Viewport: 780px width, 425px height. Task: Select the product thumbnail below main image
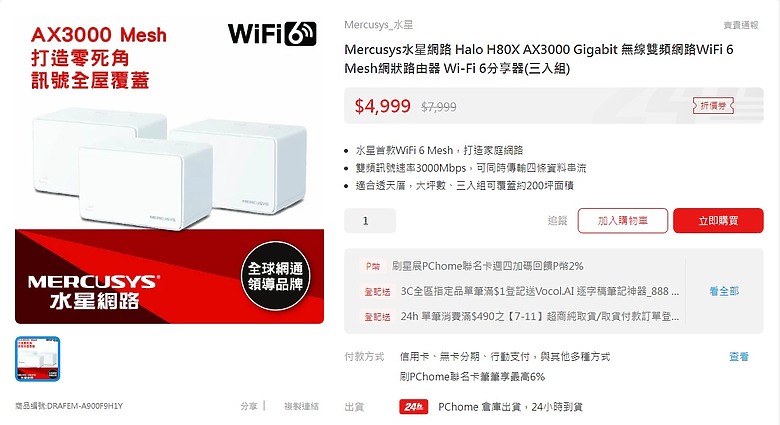38,359
